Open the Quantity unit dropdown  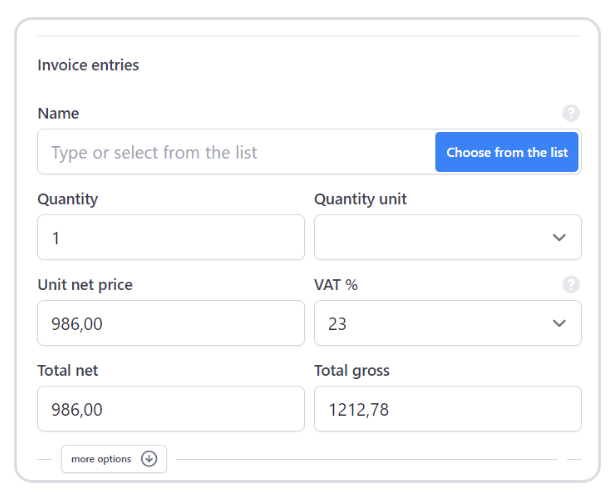point(447,237)
